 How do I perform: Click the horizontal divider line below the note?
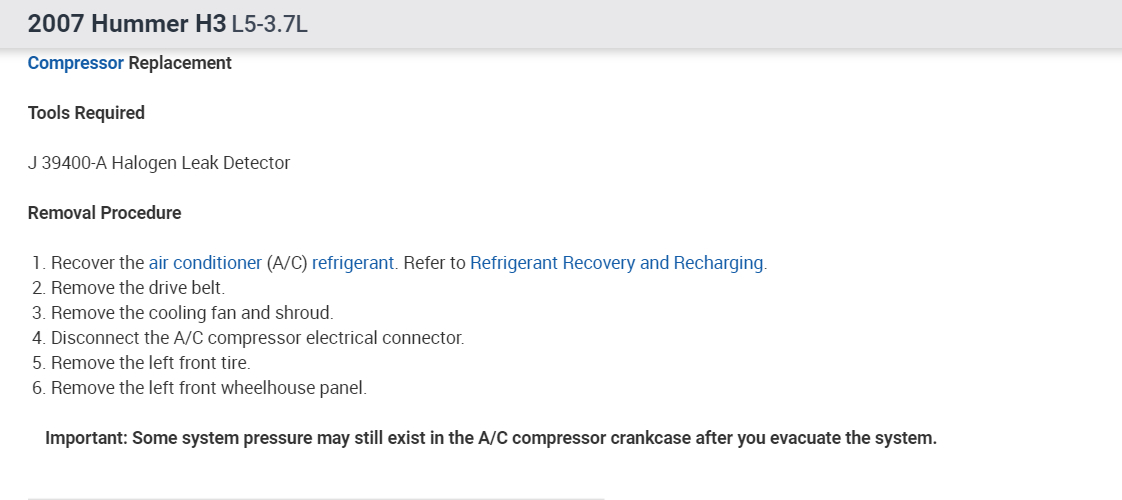click(315, 498)
